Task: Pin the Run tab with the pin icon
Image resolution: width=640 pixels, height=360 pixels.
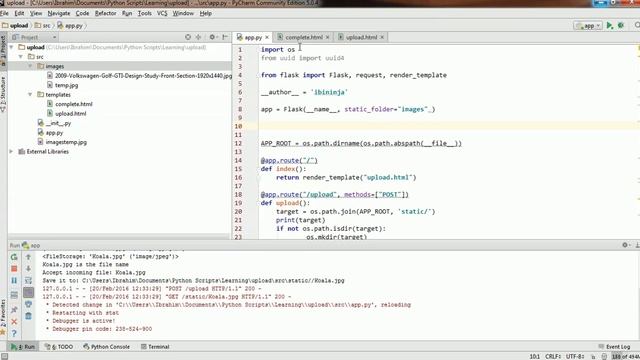Action: [14, 310]
